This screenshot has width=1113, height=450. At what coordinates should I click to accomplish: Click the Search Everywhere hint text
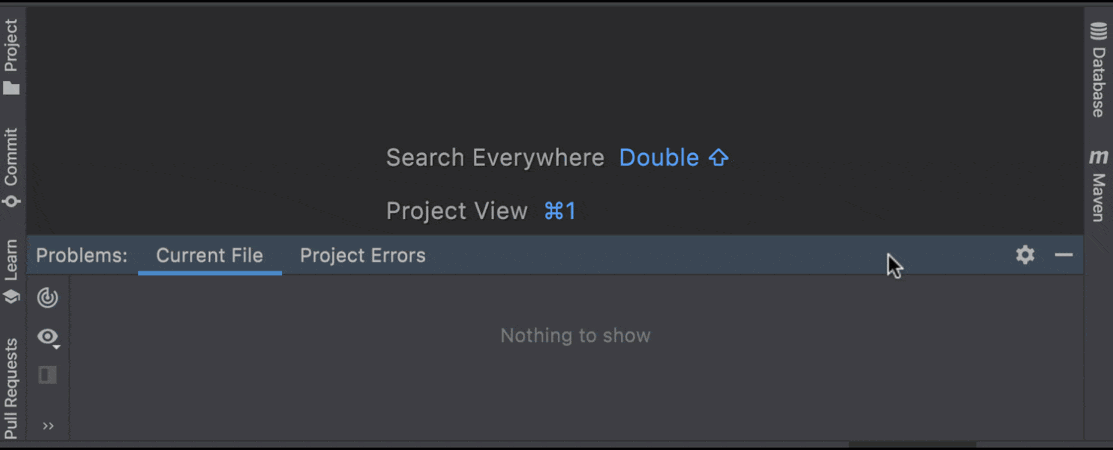pyautogui.click(x=495, y=158)
